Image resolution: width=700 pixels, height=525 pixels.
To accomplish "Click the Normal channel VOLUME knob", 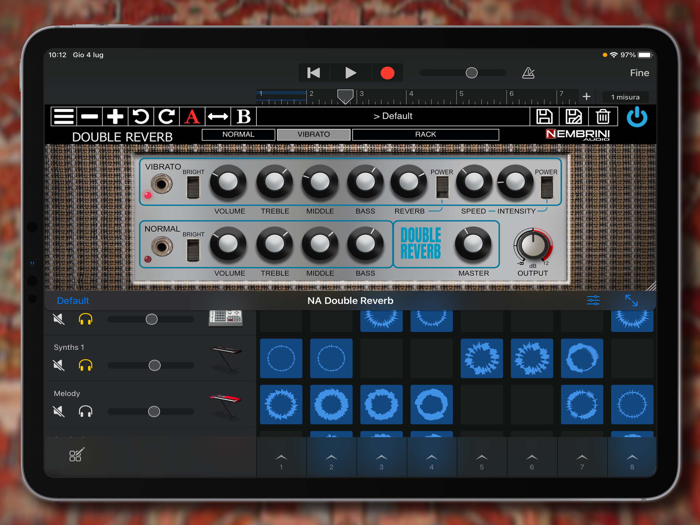I will click(228, 244).
